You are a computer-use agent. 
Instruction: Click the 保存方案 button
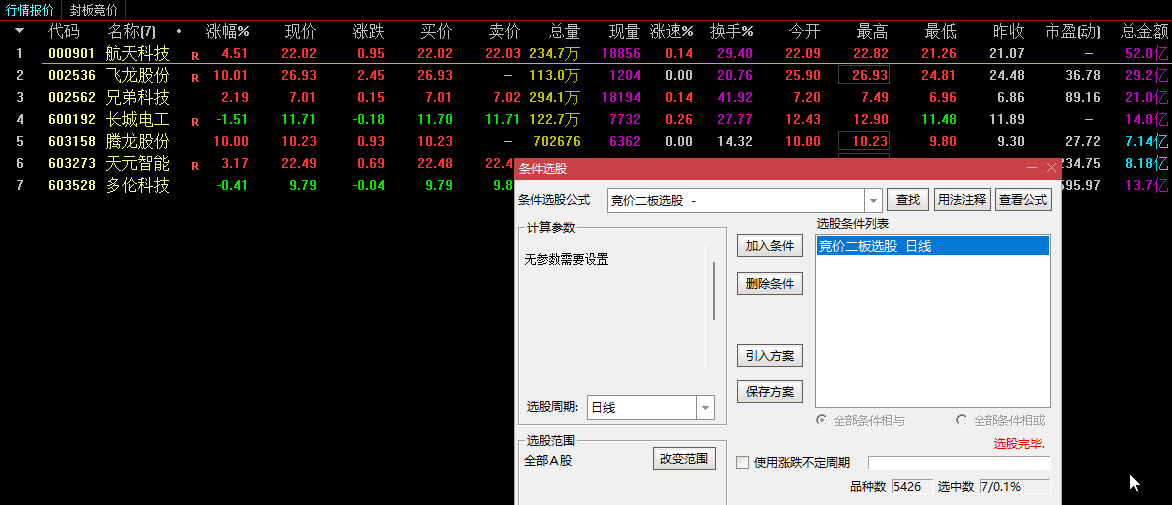pos(770,391)
